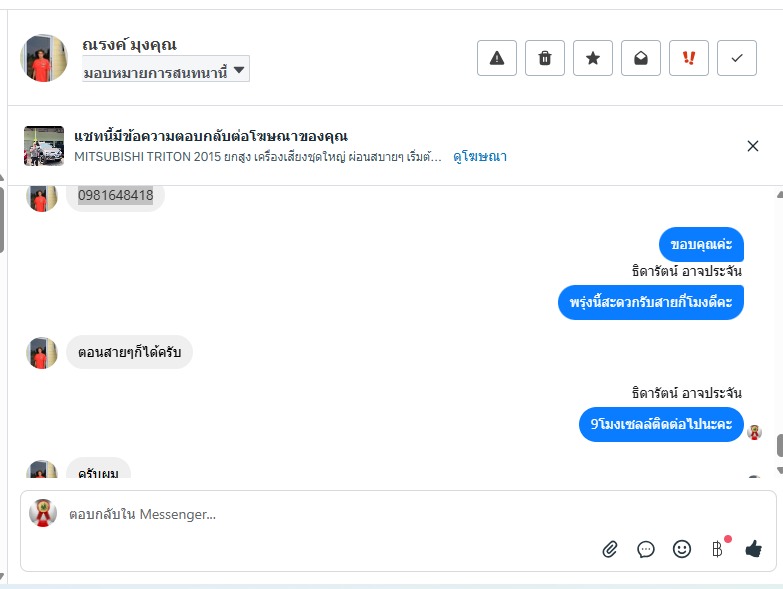783x589 pixels.
Task: Click the ดูโฆษณา link
Action: point(480,156)
